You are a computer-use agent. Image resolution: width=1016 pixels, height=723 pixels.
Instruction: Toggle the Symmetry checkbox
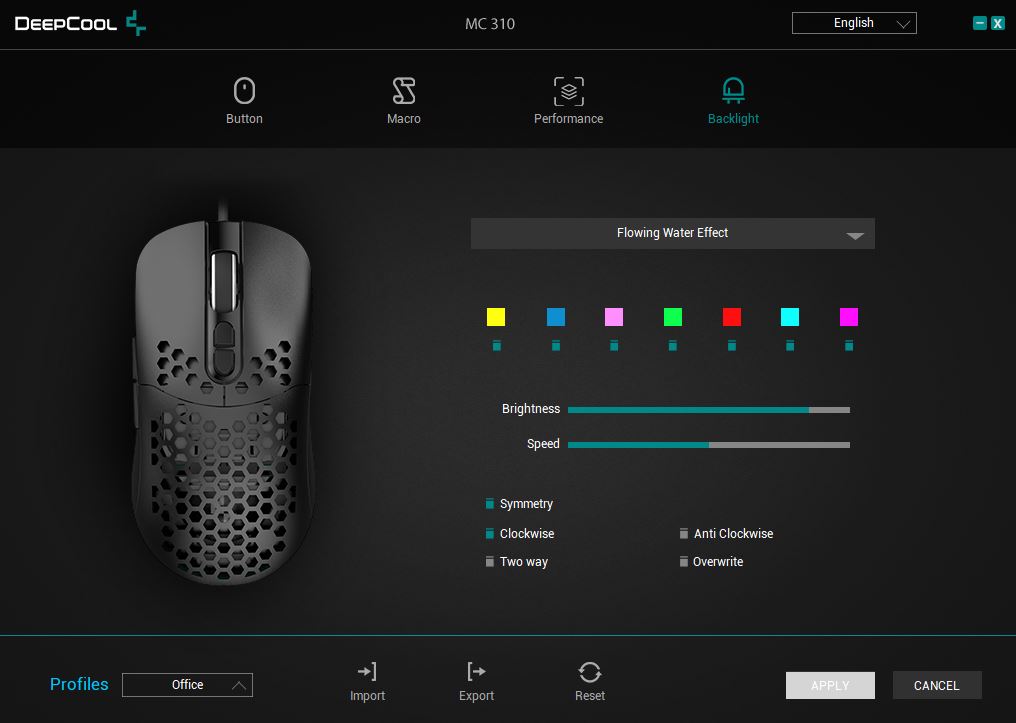tap(490, 504)
